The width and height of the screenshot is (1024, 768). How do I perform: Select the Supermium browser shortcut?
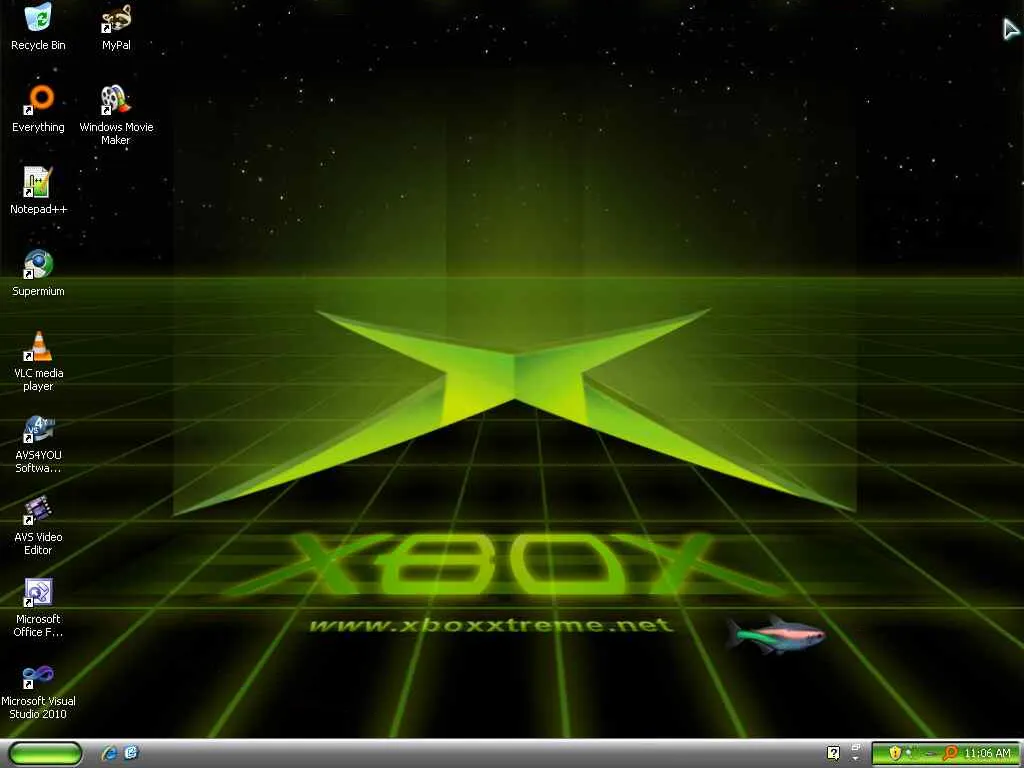coord(39,274)
